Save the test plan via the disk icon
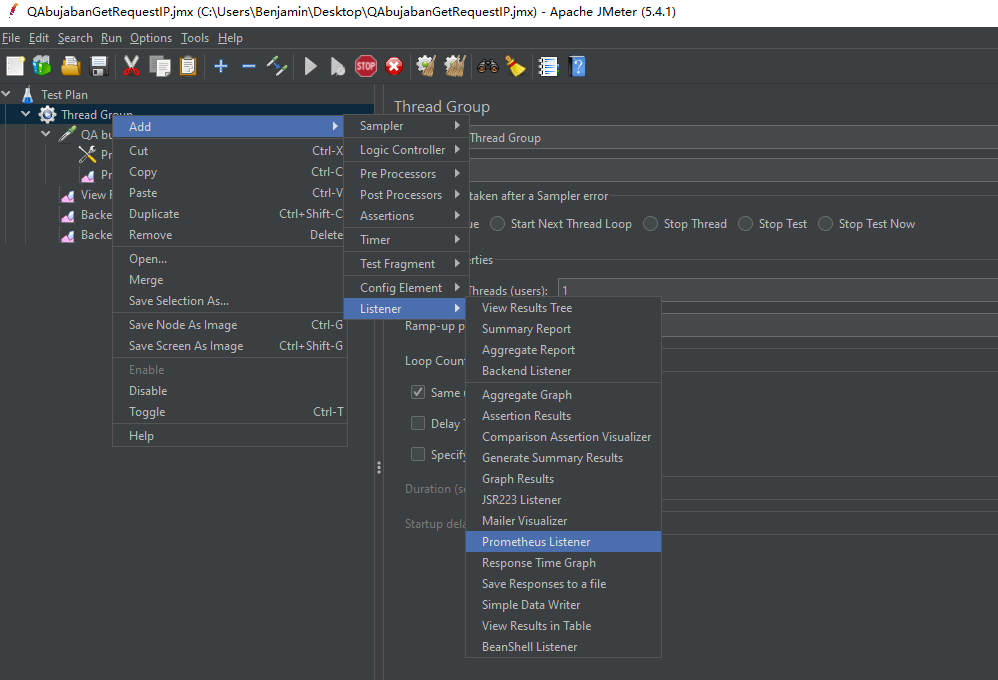This screenshot has height=680, width=998. click(x=97, y=66)
